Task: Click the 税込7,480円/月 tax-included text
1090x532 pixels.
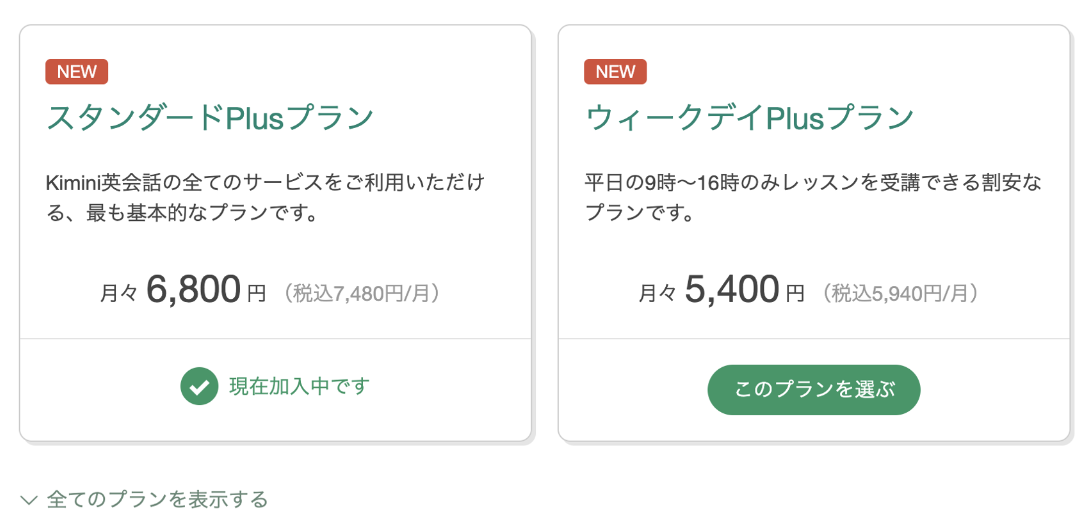Action: 361,293
